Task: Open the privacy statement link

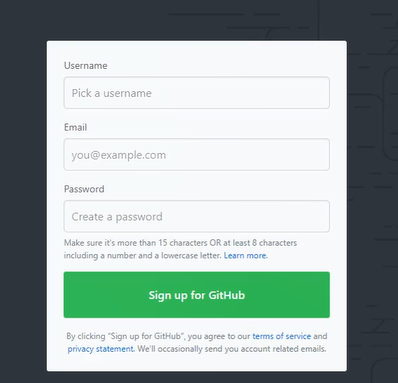Action: [101, 349]
